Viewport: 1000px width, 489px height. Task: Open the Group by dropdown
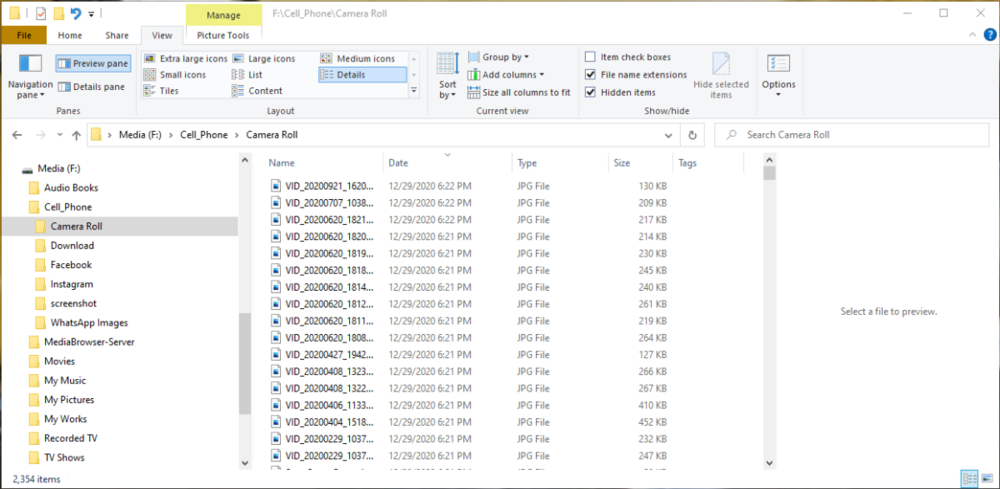click(498, 57)
